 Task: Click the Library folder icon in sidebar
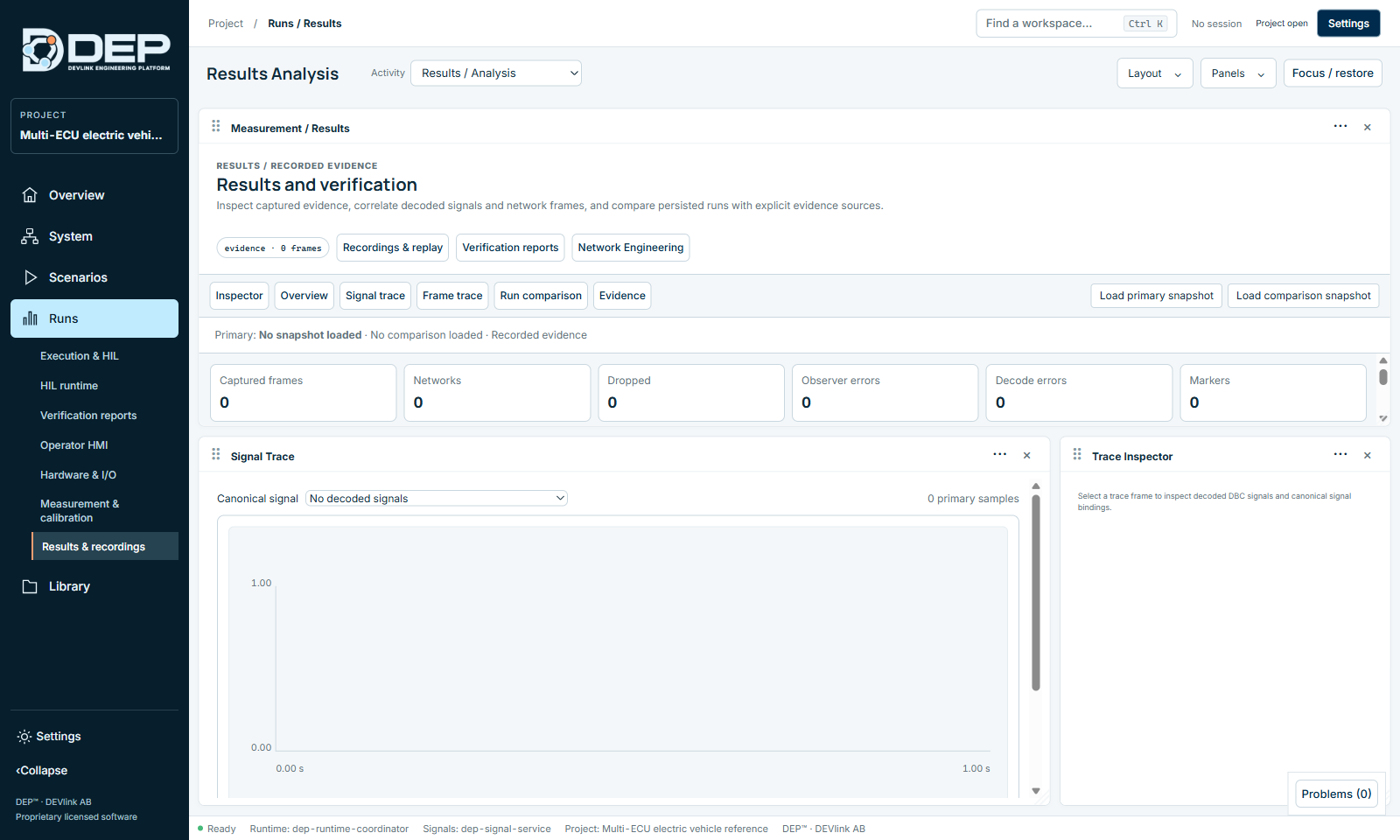pyautogui.click(x=30, y=586)
